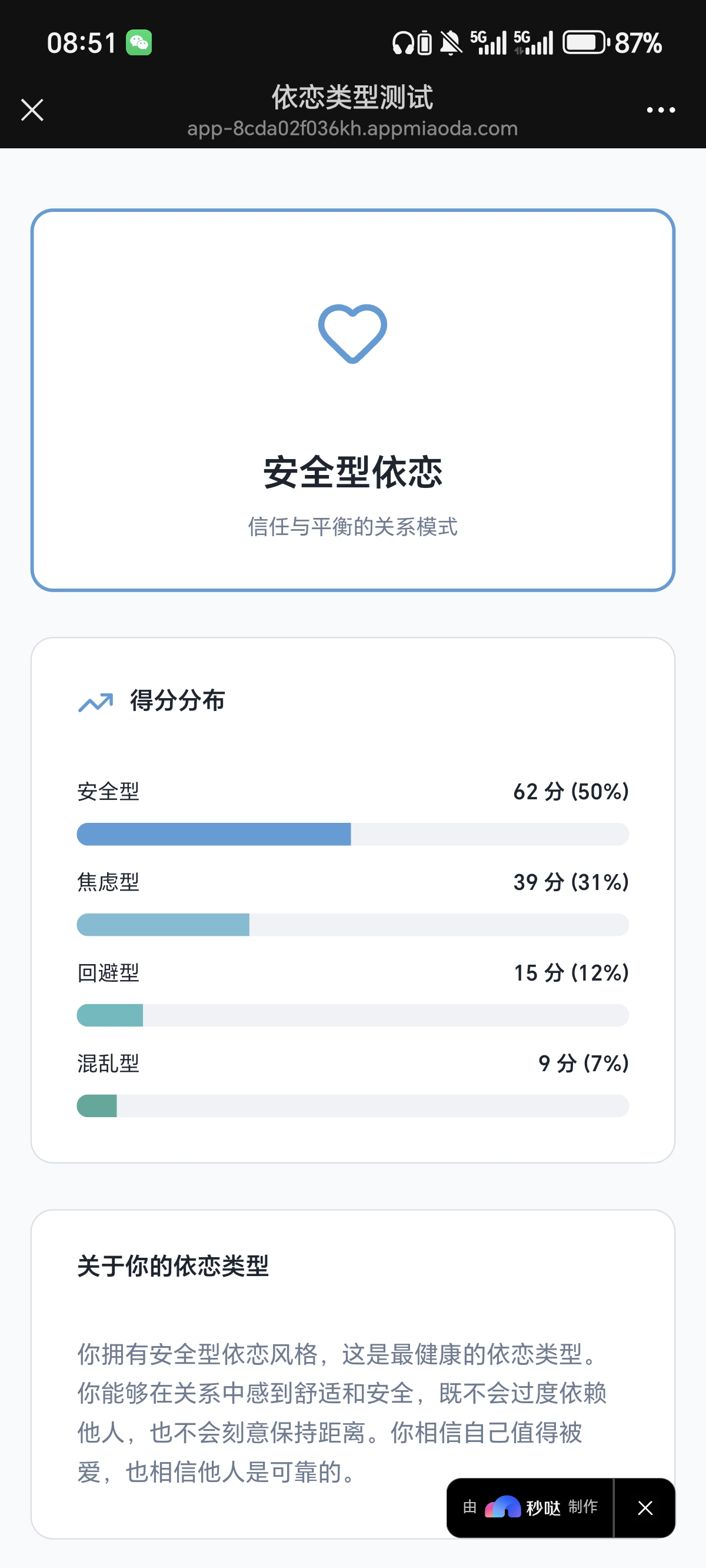Tap the WeChat icon in status bar
This screenshot has width=706, height=1568.
pos(139,42)
